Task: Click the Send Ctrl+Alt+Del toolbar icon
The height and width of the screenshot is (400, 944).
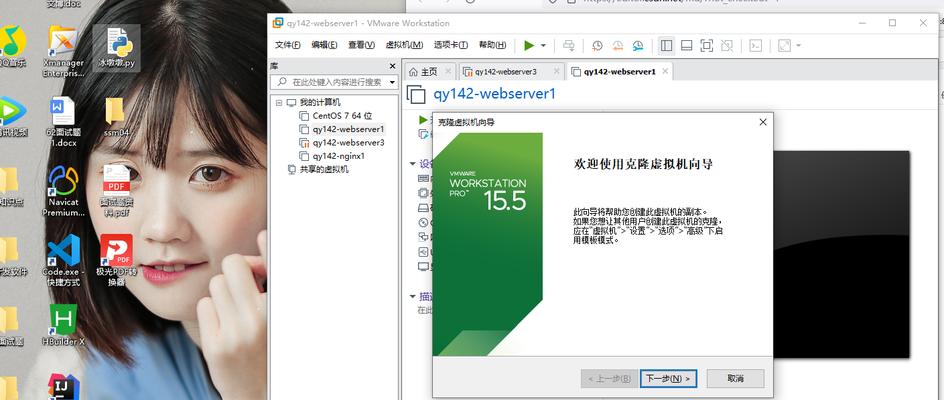Action: (568, 45)
